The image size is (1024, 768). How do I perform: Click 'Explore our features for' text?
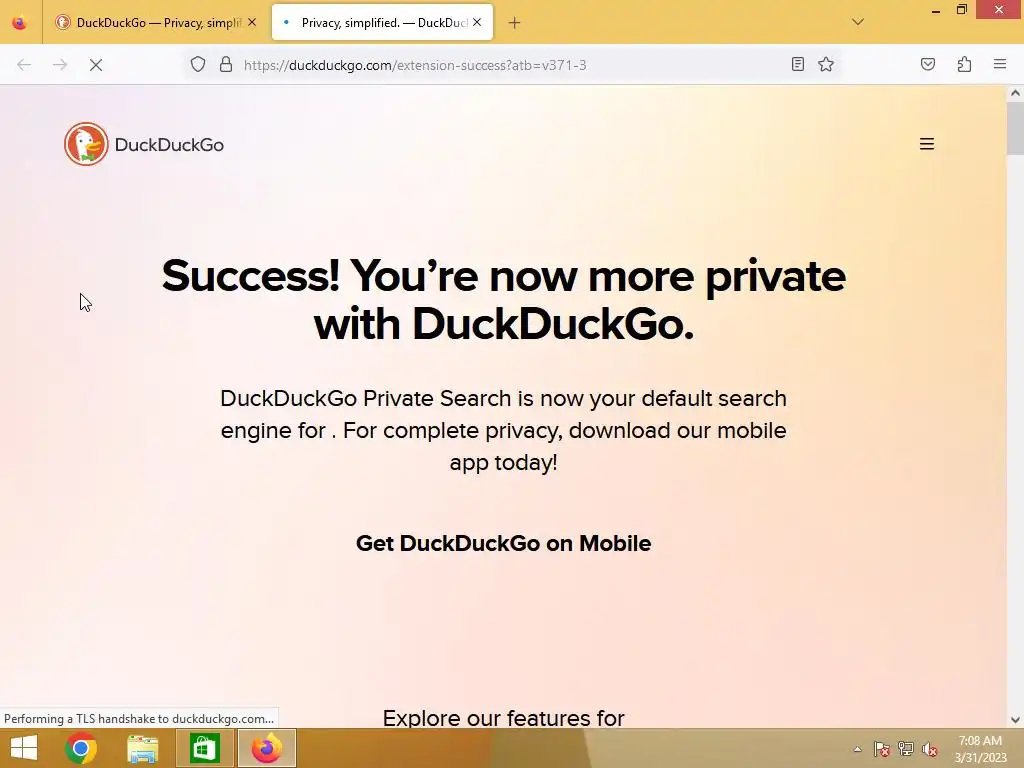pyautogui.click(x=504, y=718)
